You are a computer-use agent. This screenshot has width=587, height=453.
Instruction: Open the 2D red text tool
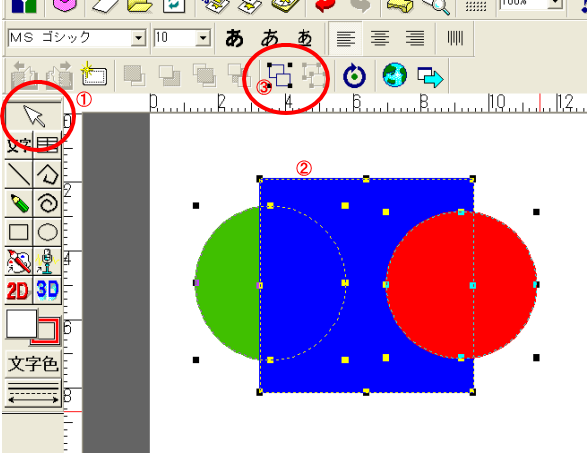point(19,290)
